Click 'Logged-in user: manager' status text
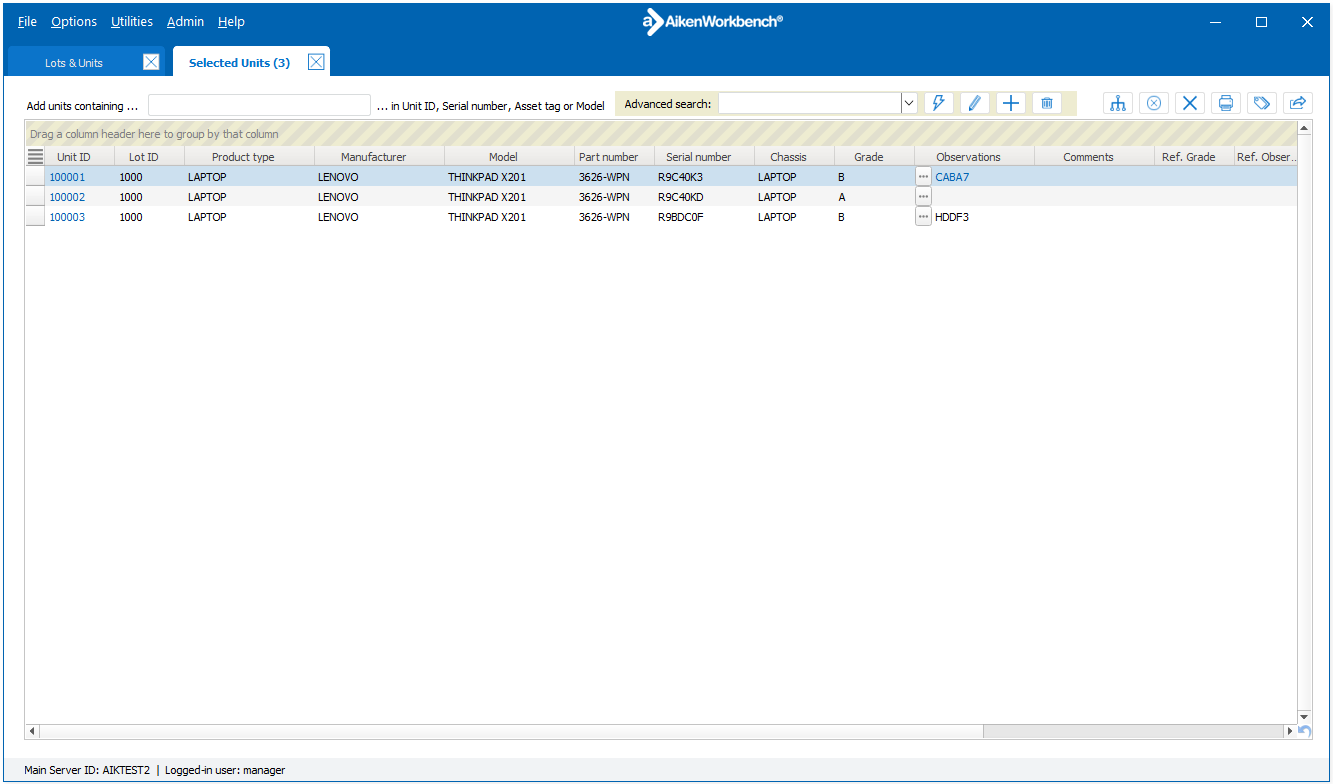 pos(225,770)
